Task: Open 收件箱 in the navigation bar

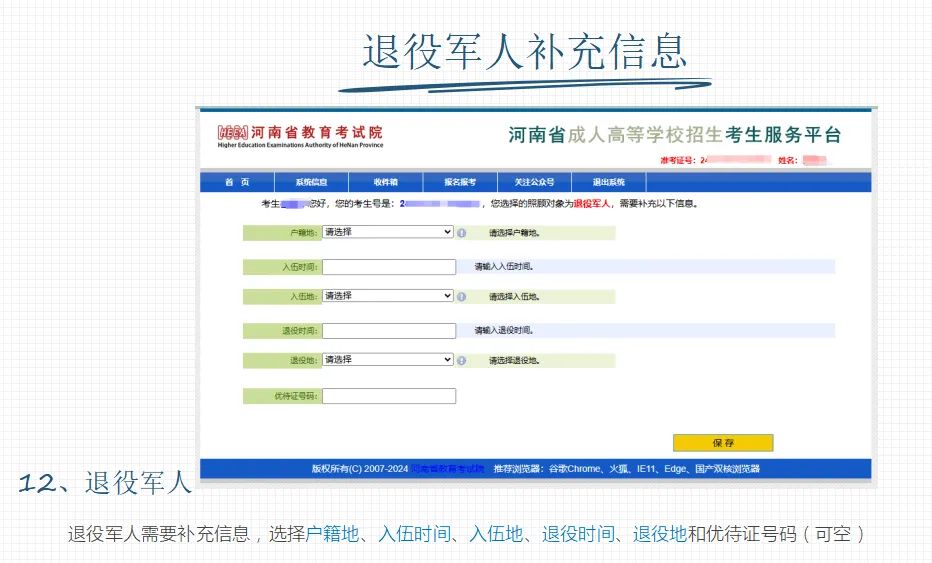Action: point(385,182)
